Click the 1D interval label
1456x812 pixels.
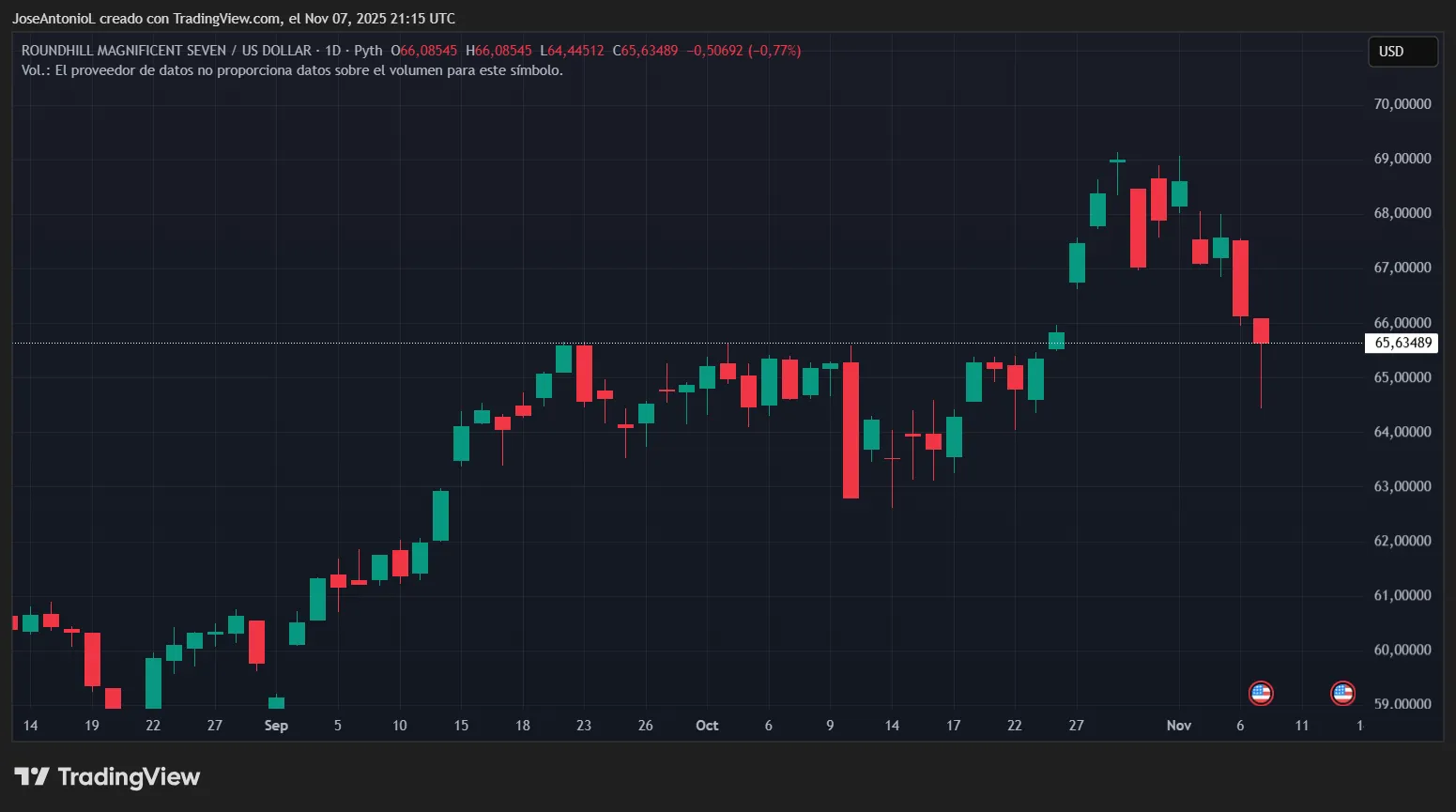click(x=332, y=51)
